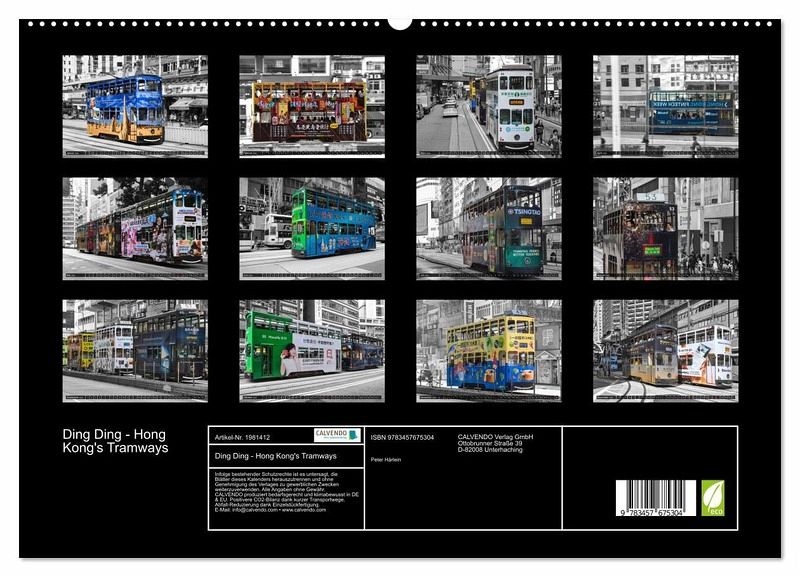
Task: Click the ISBN barcode graphic
Action: (x=655, y=498)
